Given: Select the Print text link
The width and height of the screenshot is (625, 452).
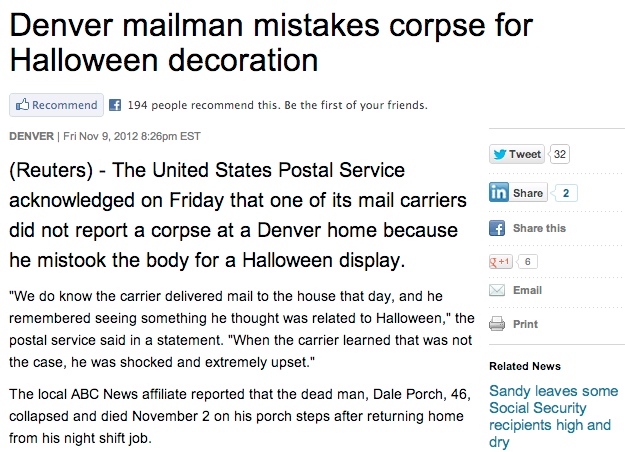Looking at the screenshot, I should click(x=525, y=324).
